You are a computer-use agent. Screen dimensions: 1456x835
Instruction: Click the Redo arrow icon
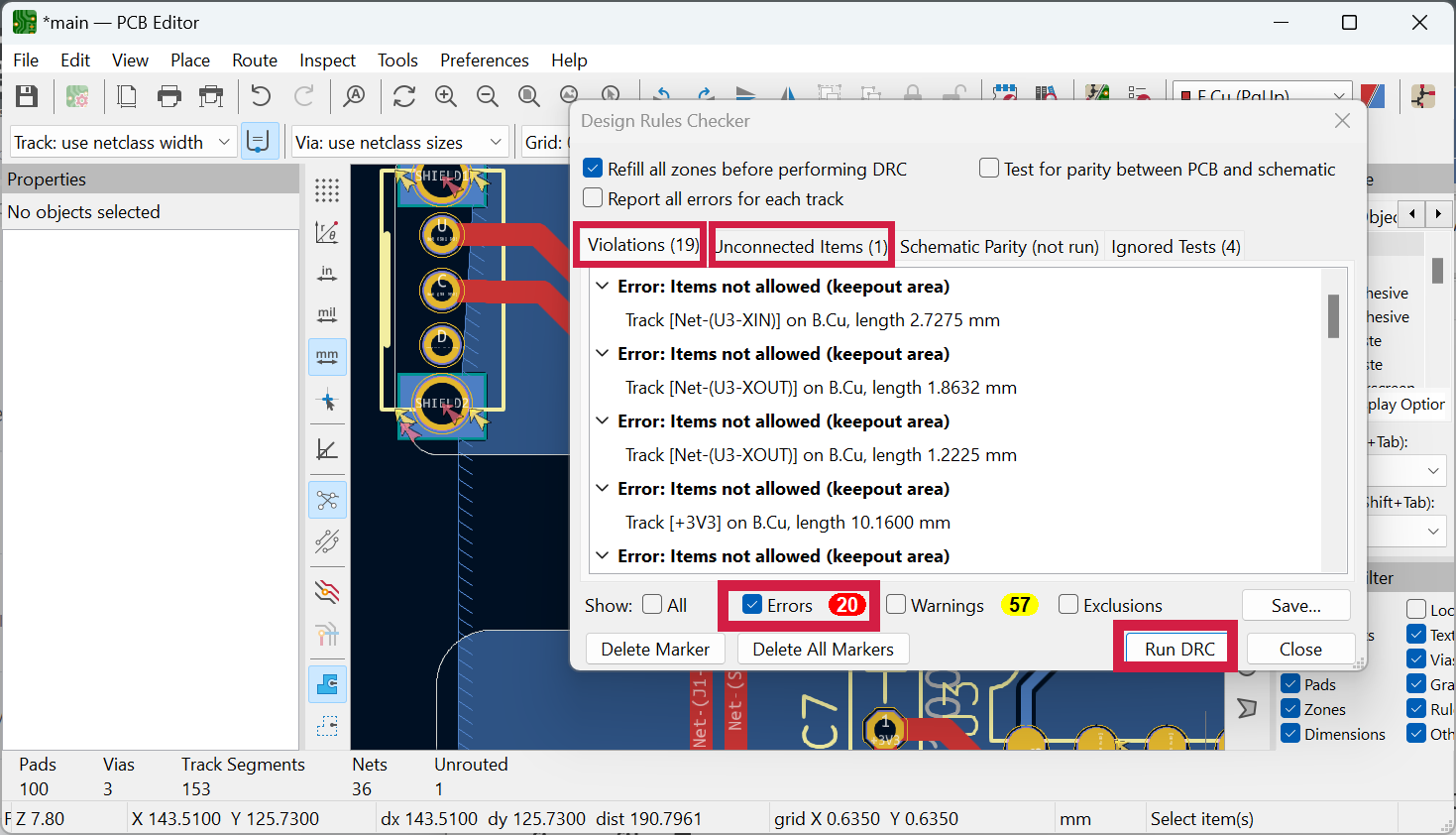[303, 96]
